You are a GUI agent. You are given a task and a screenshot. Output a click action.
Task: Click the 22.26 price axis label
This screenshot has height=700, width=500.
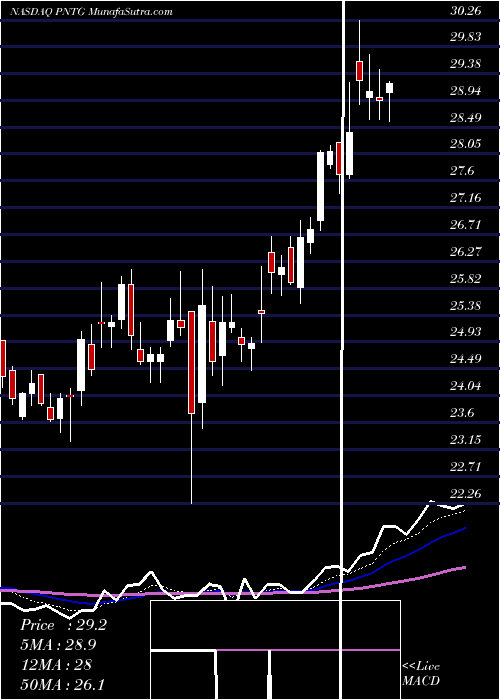click(466, 494)
